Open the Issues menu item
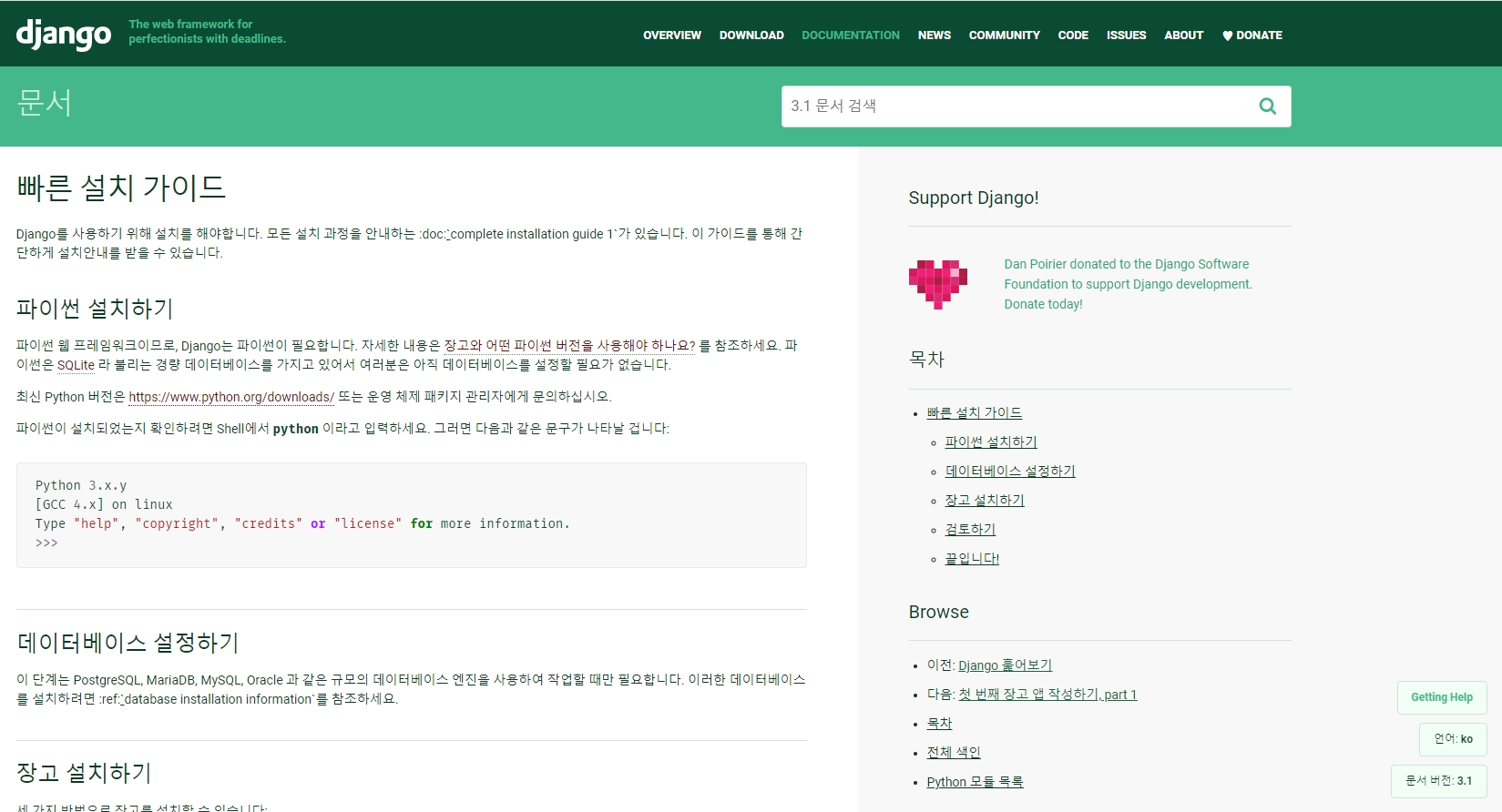 (1127, 36)
